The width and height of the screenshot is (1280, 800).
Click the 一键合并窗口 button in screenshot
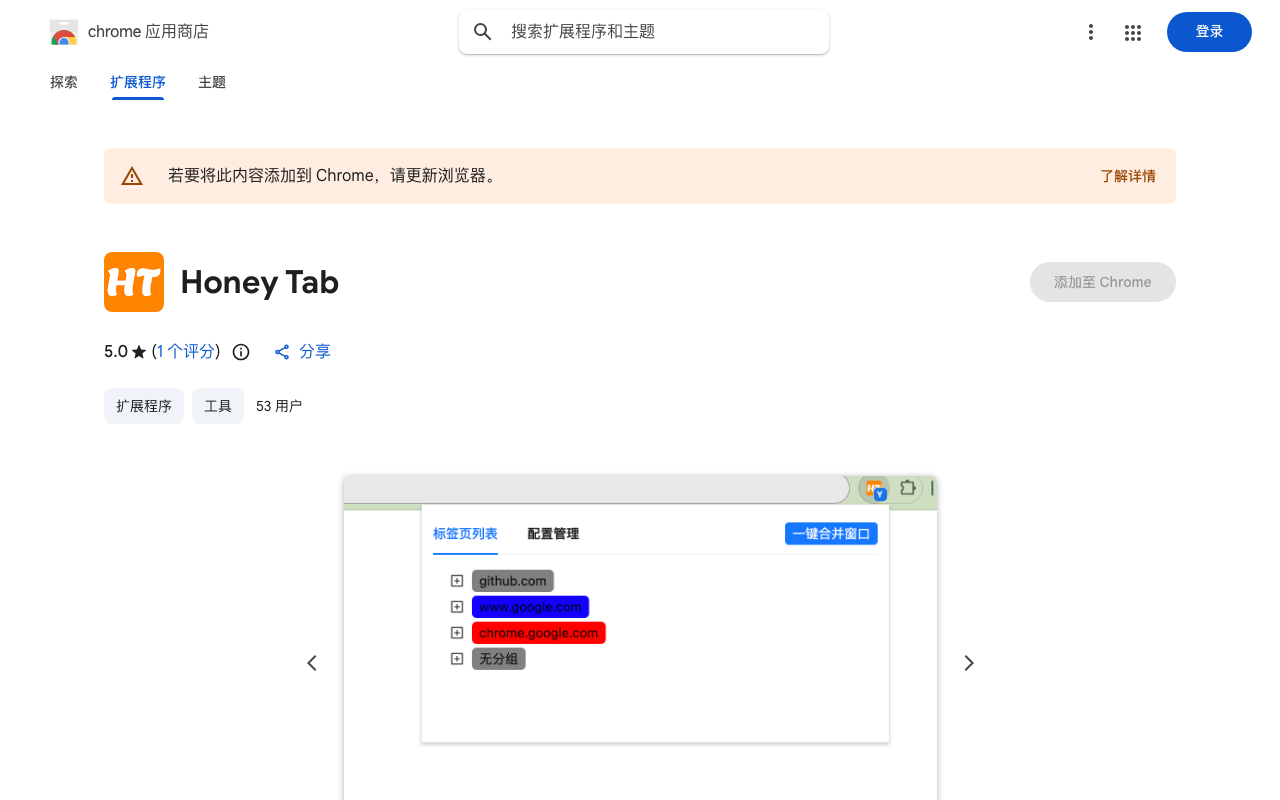[831, 534]
